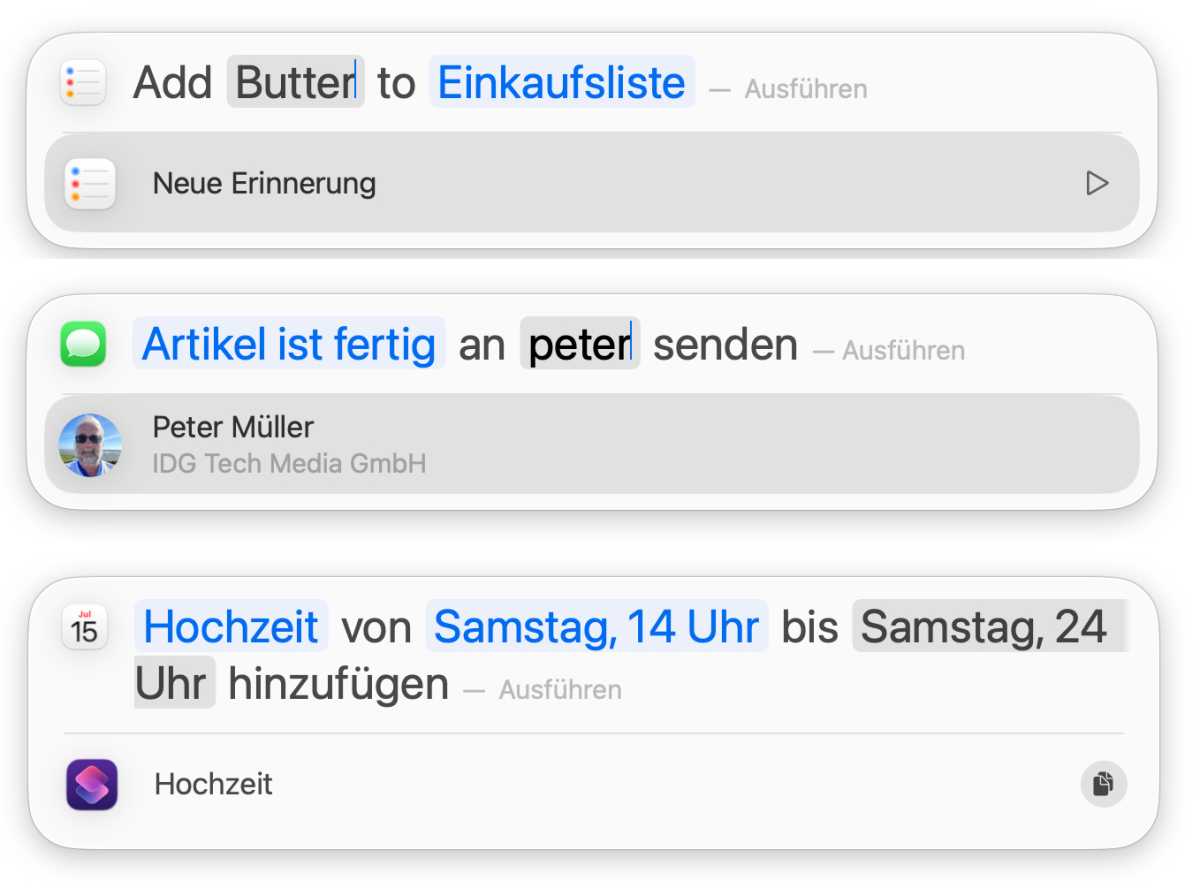Click the Reminders app icon beside Add Butter
Image resolution: width=1200 pixels, height=888 pixels.
click(83, 82)
